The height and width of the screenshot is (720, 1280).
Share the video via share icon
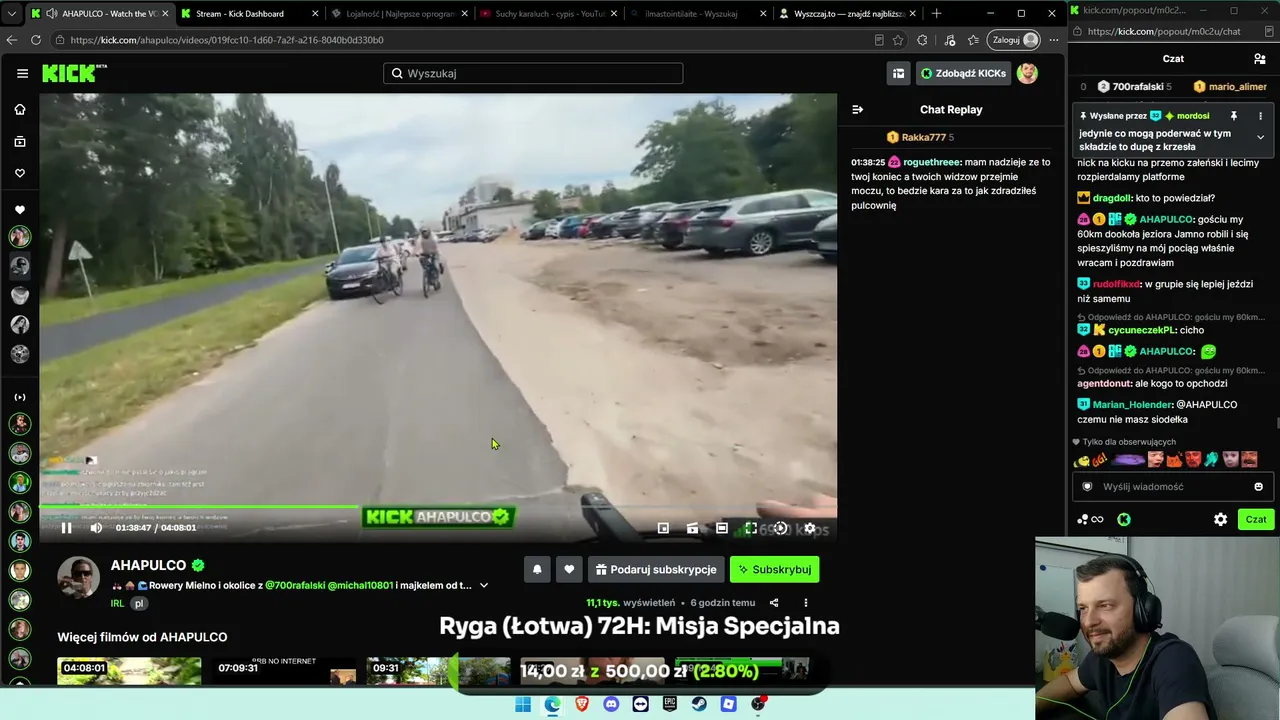pyautogui.click(x=774, y=603)
